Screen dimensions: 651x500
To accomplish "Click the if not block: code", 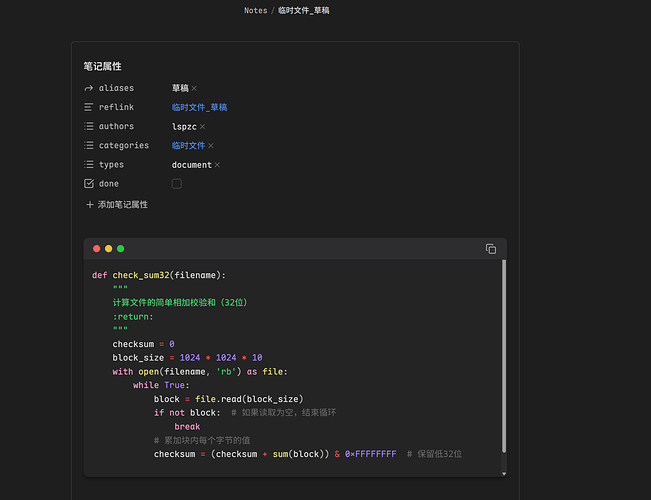I will [x=187, y=413].
